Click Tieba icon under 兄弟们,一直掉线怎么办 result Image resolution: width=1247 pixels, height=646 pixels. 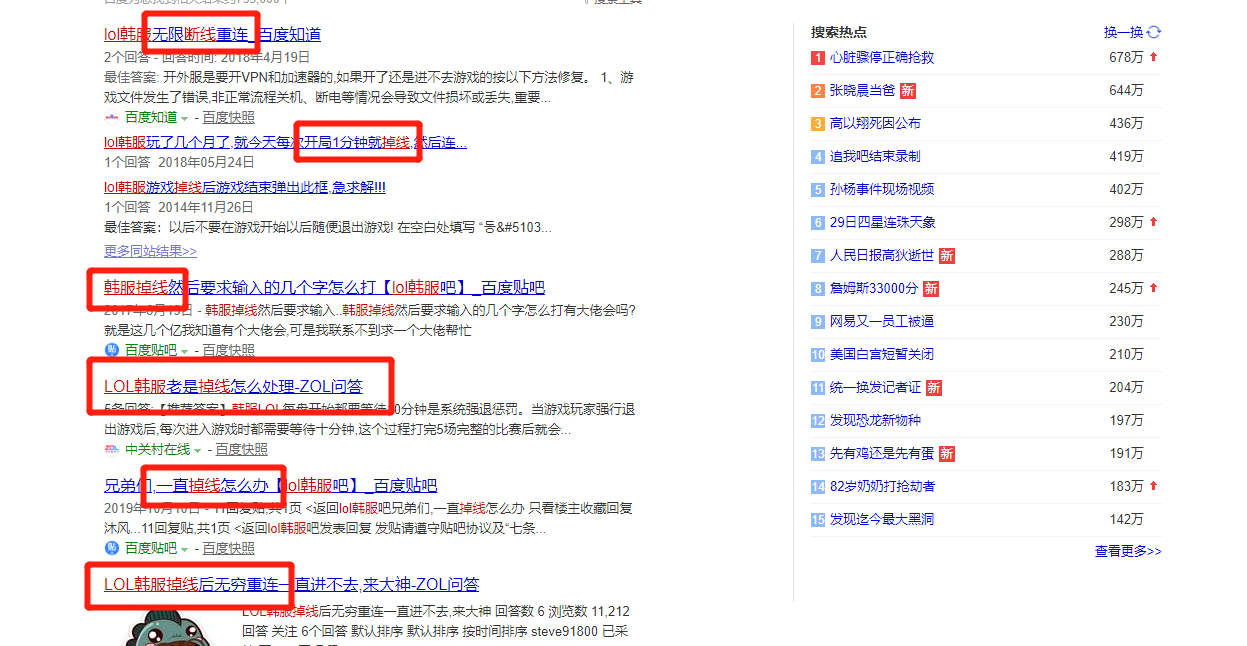(112, 548)
